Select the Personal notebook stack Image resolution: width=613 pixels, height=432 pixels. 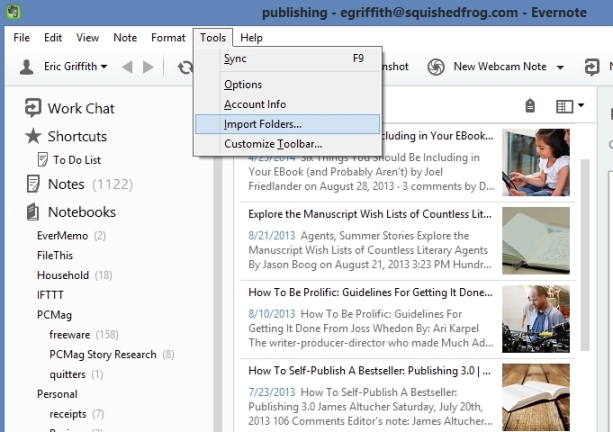57,394
